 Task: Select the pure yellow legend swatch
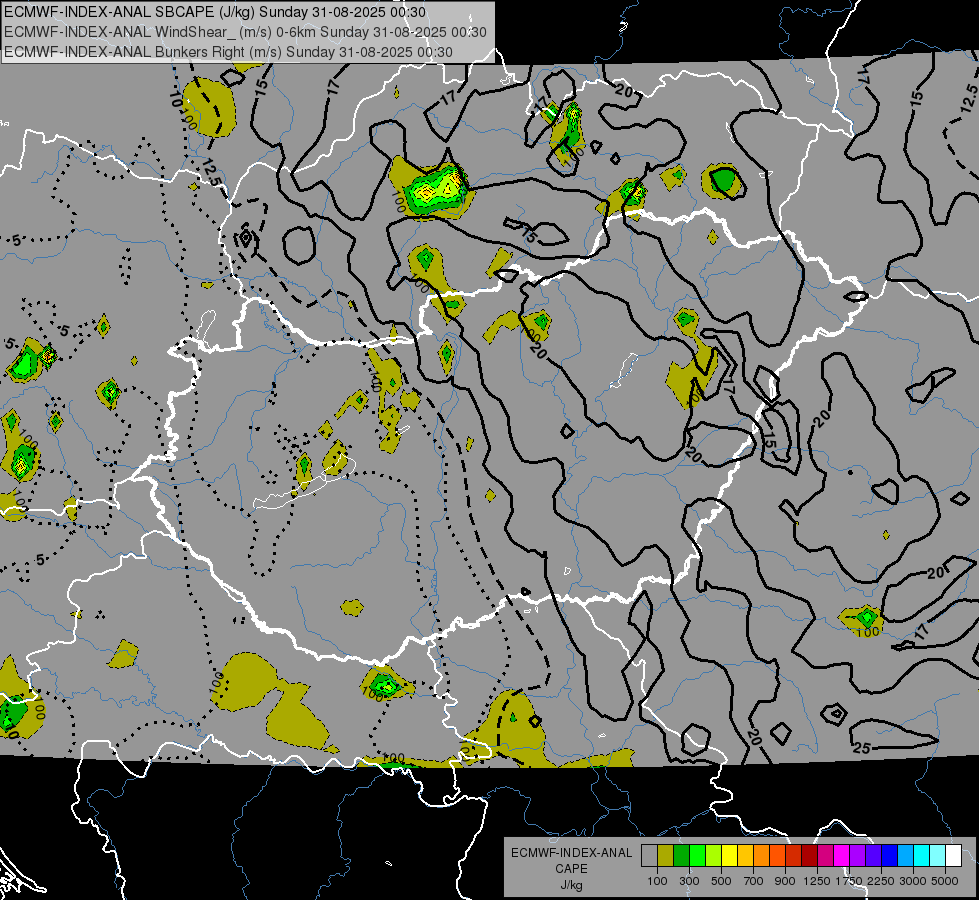(729, 855)
